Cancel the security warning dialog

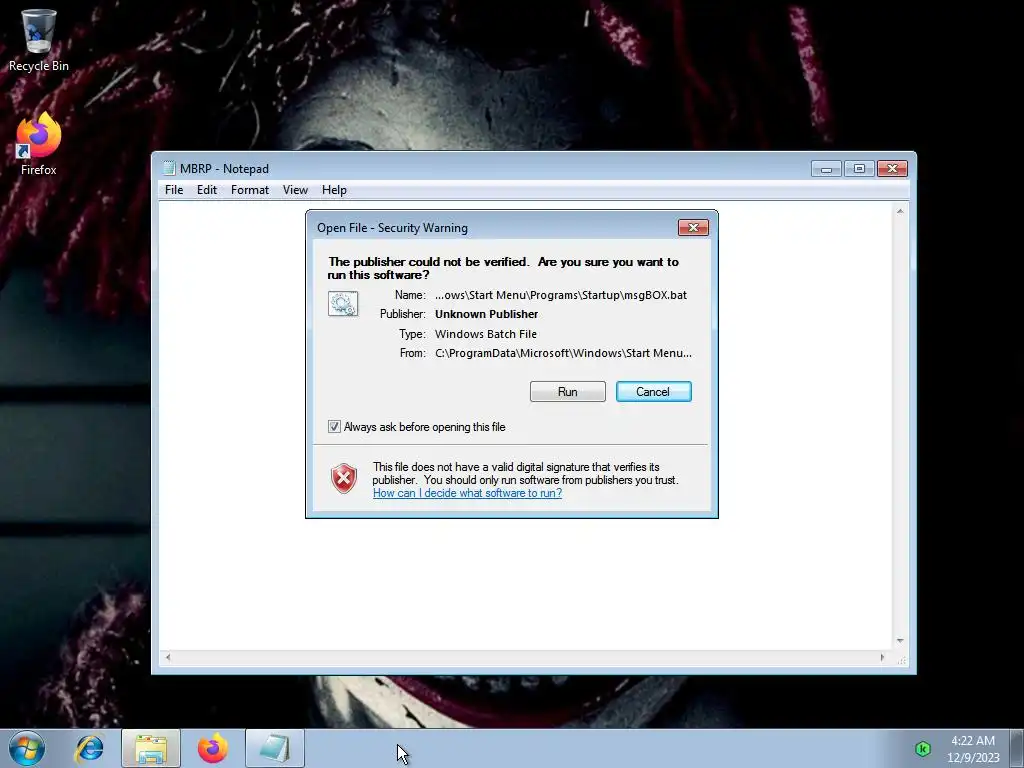[654, 392]
